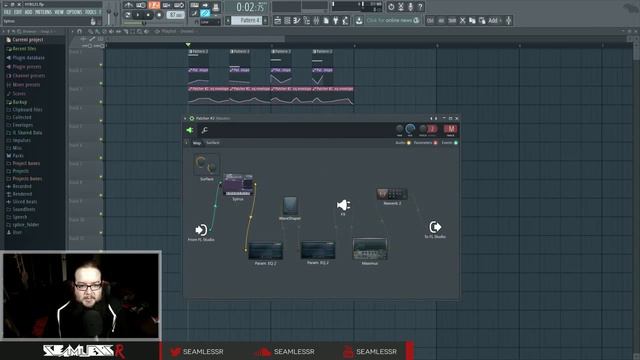
Task: Select the WaveShaper node in Patcher
Action: pyautogui.click(x=290, y=206)
